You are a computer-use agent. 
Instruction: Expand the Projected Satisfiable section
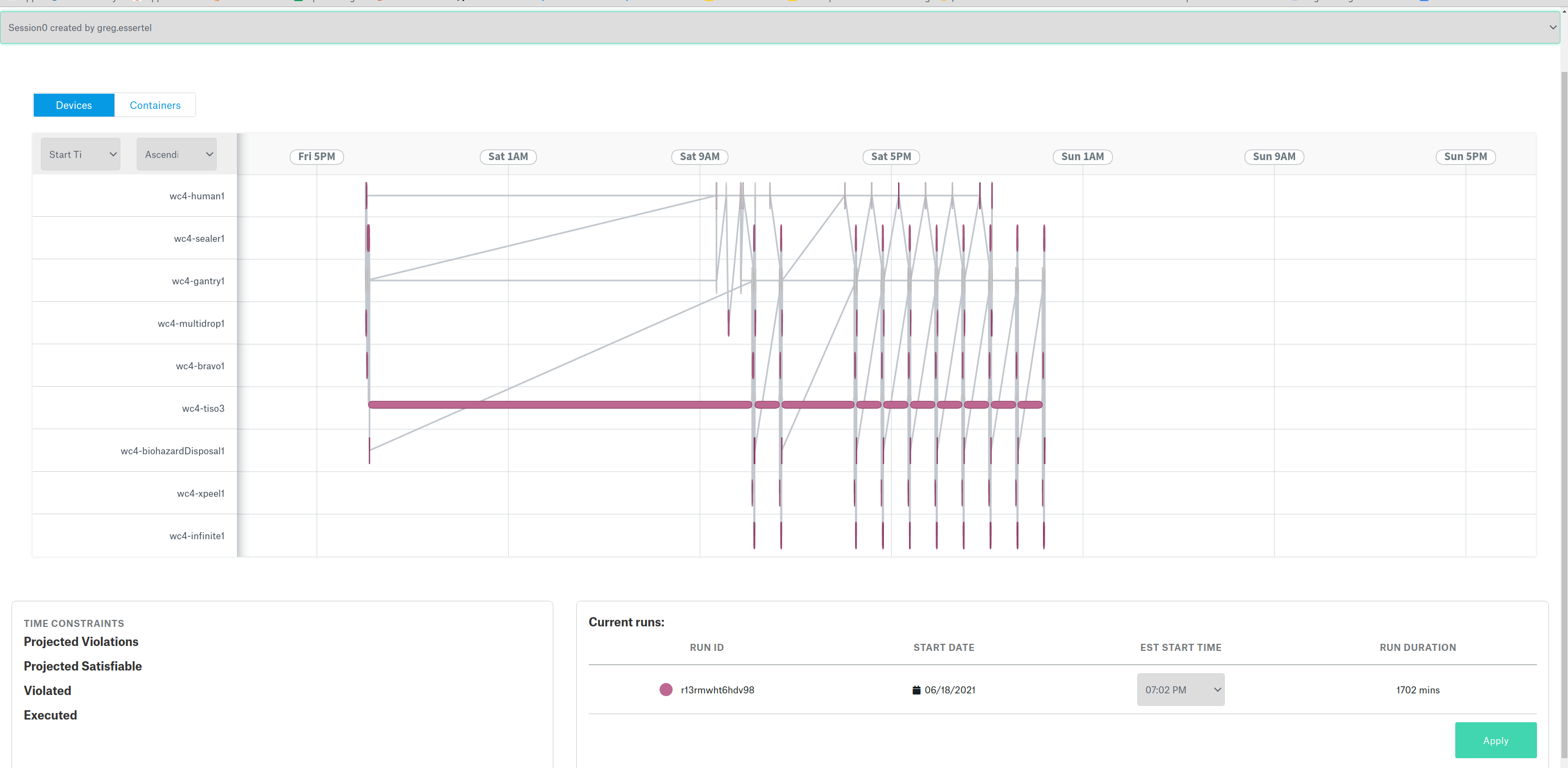point(83,666)
